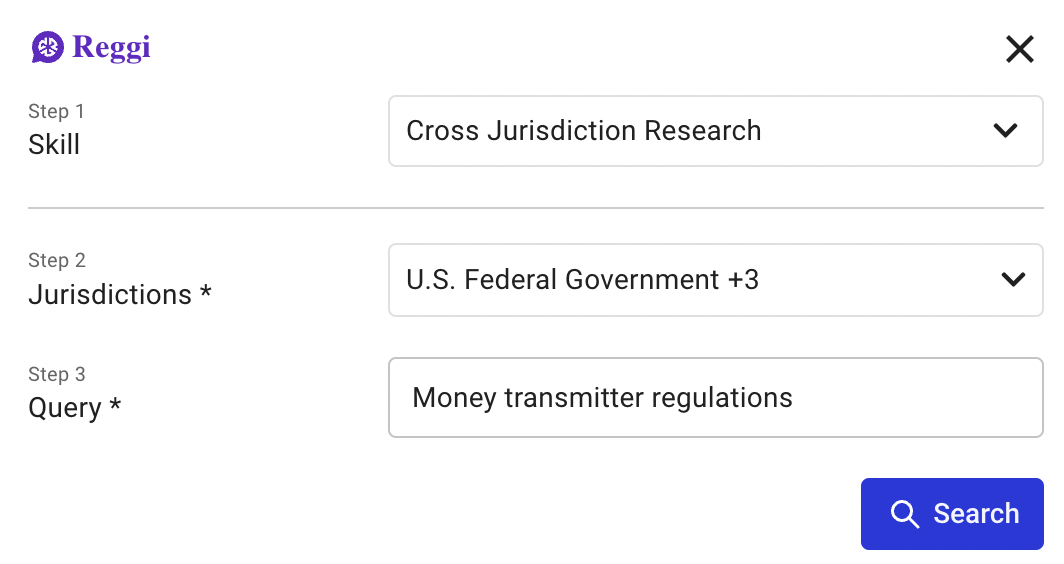Click the "Step 3" label

57,374
